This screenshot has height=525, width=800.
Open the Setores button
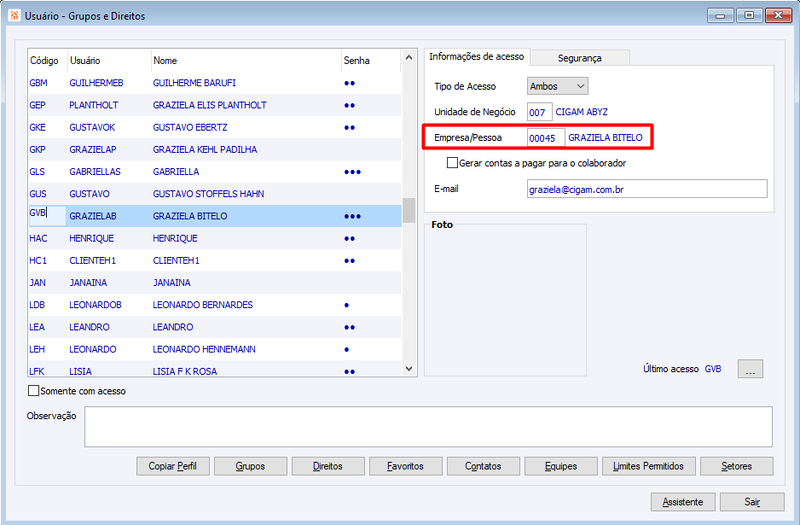pos(737,466)
